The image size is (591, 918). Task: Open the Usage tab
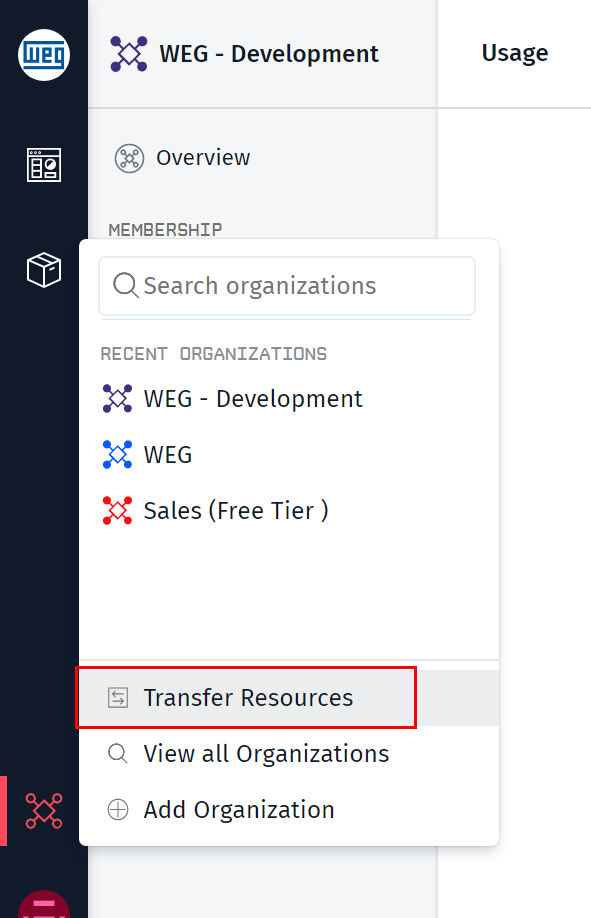515,53
